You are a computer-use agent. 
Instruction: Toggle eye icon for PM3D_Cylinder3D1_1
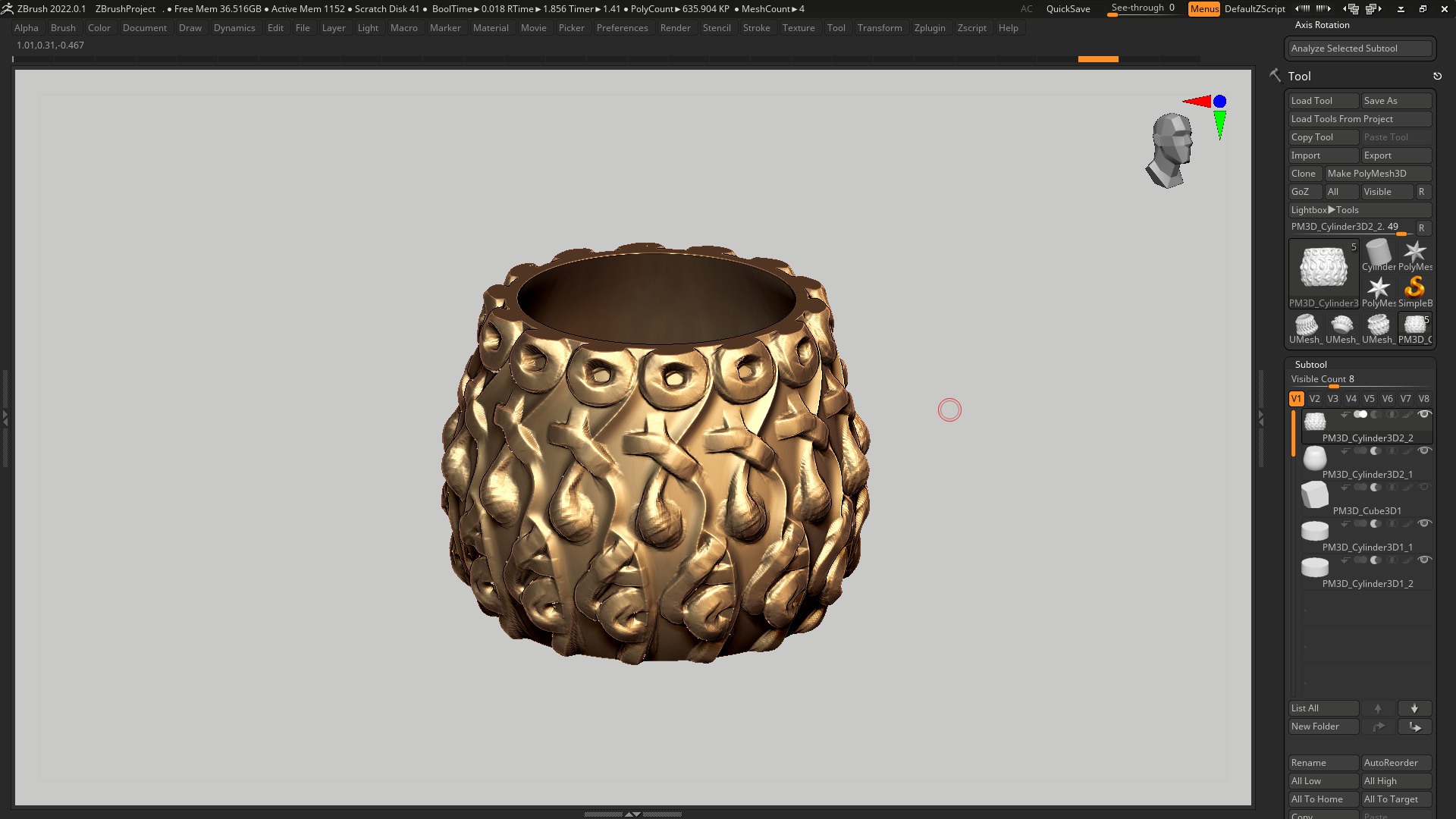coord(1424,523)
